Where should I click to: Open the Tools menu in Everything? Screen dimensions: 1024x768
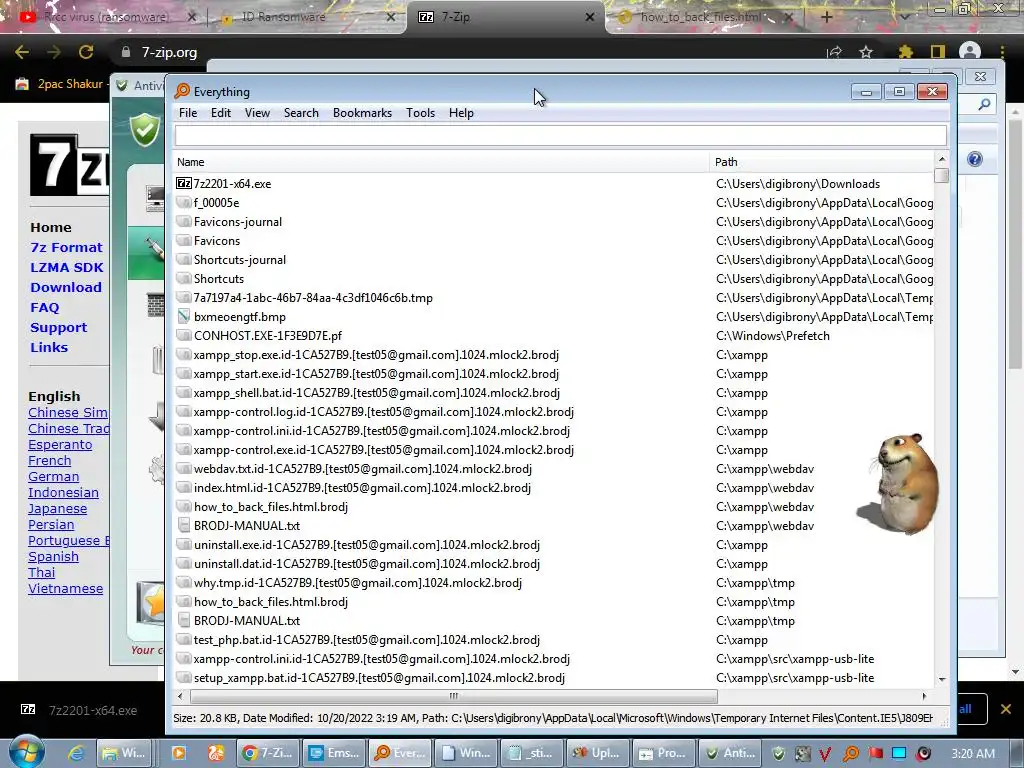tap(421, 113)
